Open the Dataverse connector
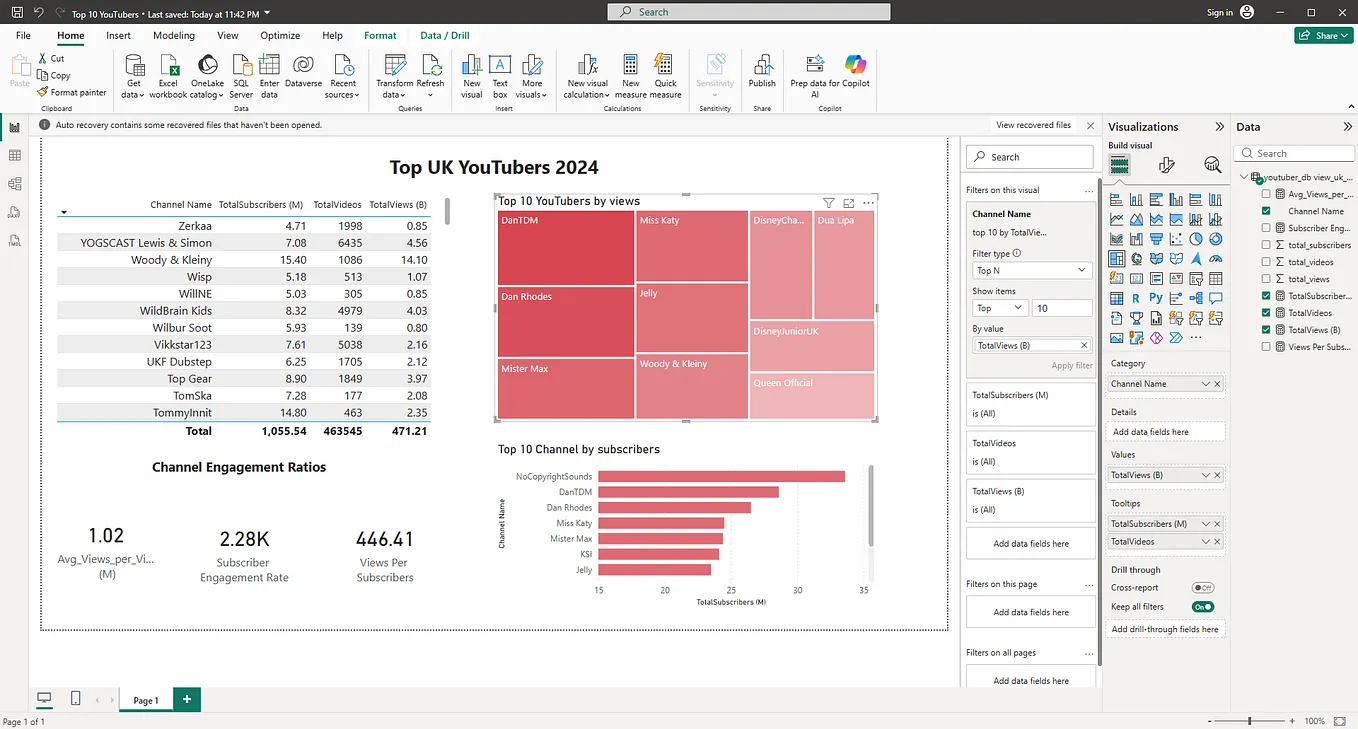This screenshot has width=1358, height=729. pos(303,71)
